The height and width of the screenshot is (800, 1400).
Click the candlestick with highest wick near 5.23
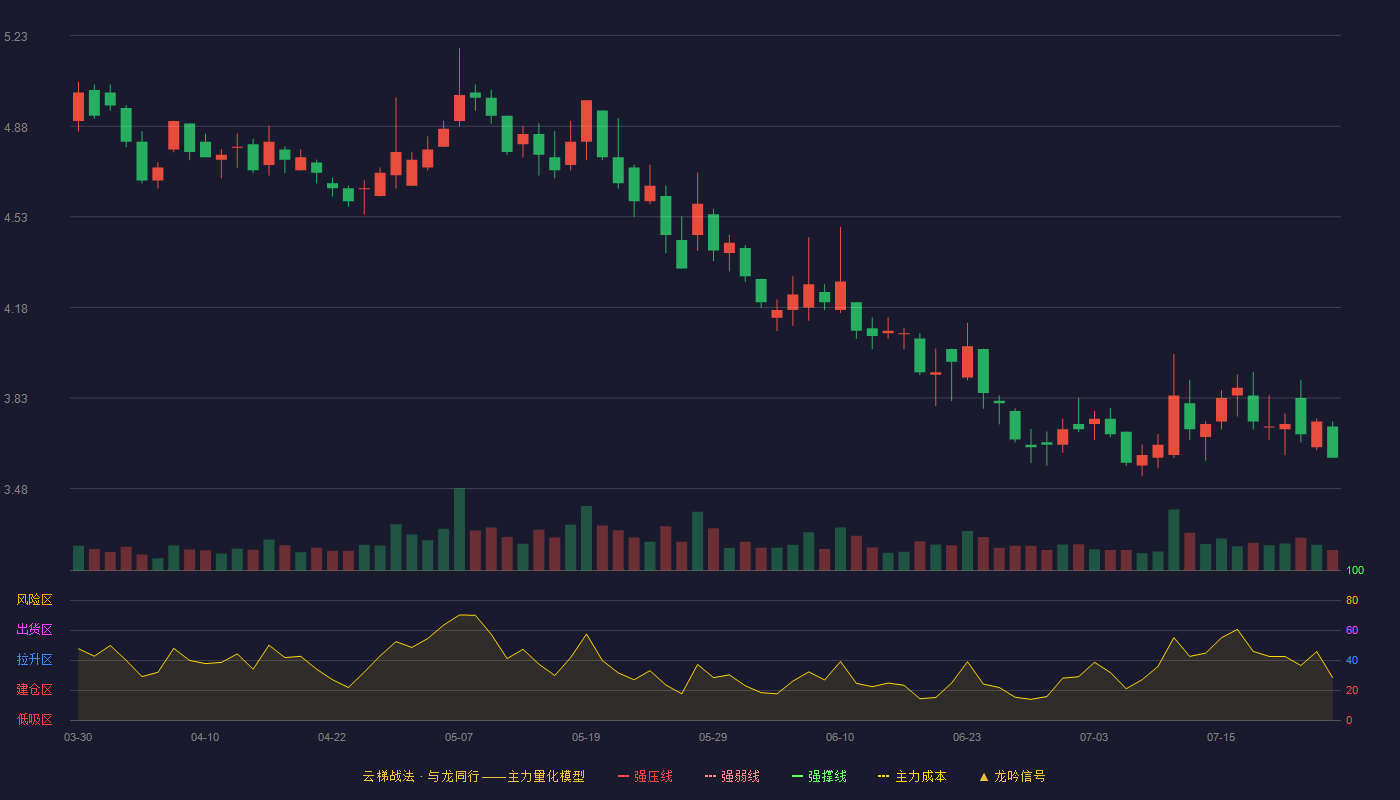tap(459, 108)
